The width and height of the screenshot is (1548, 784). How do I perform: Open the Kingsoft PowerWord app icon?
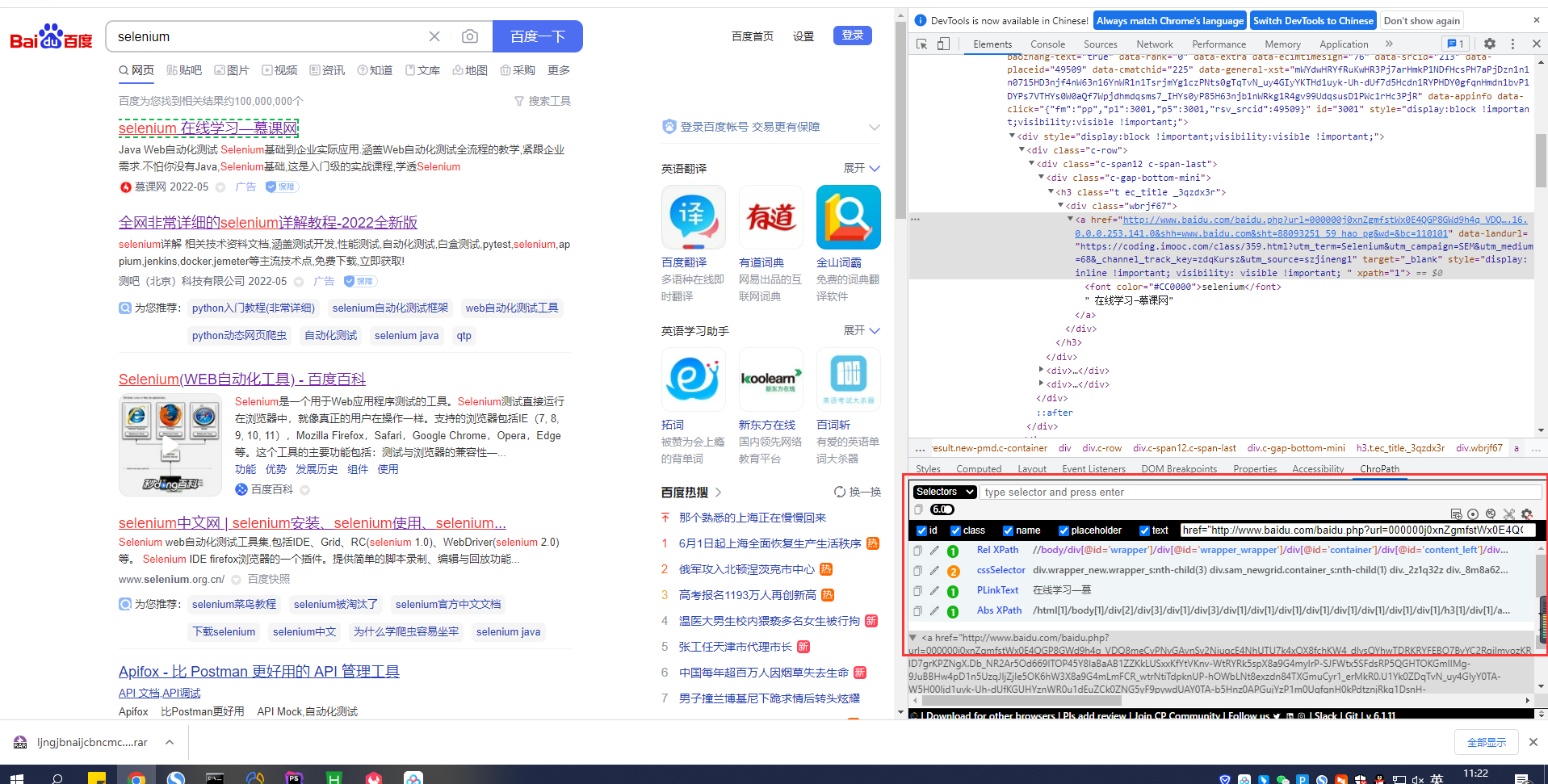pos(849,217)
